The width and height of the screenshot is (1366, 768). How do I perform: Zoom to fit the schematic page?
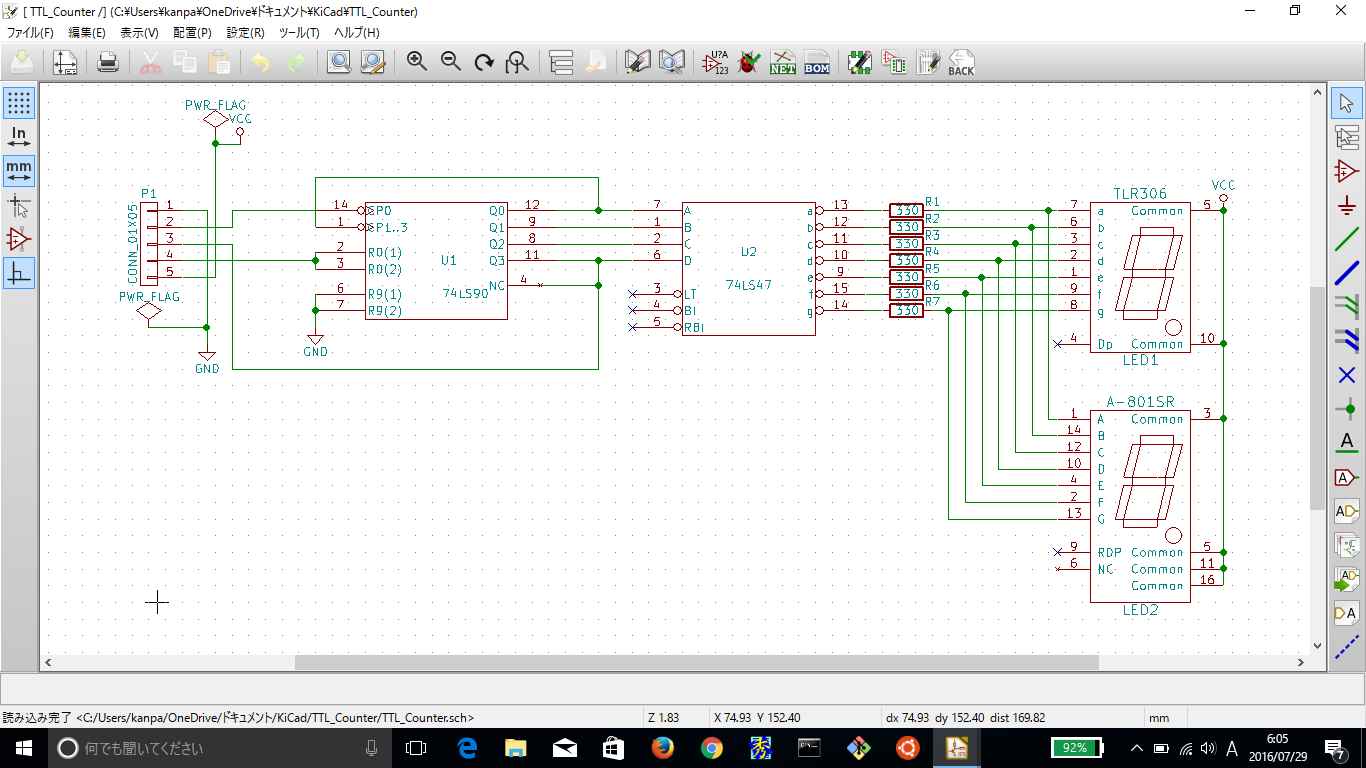pos(516,62)
